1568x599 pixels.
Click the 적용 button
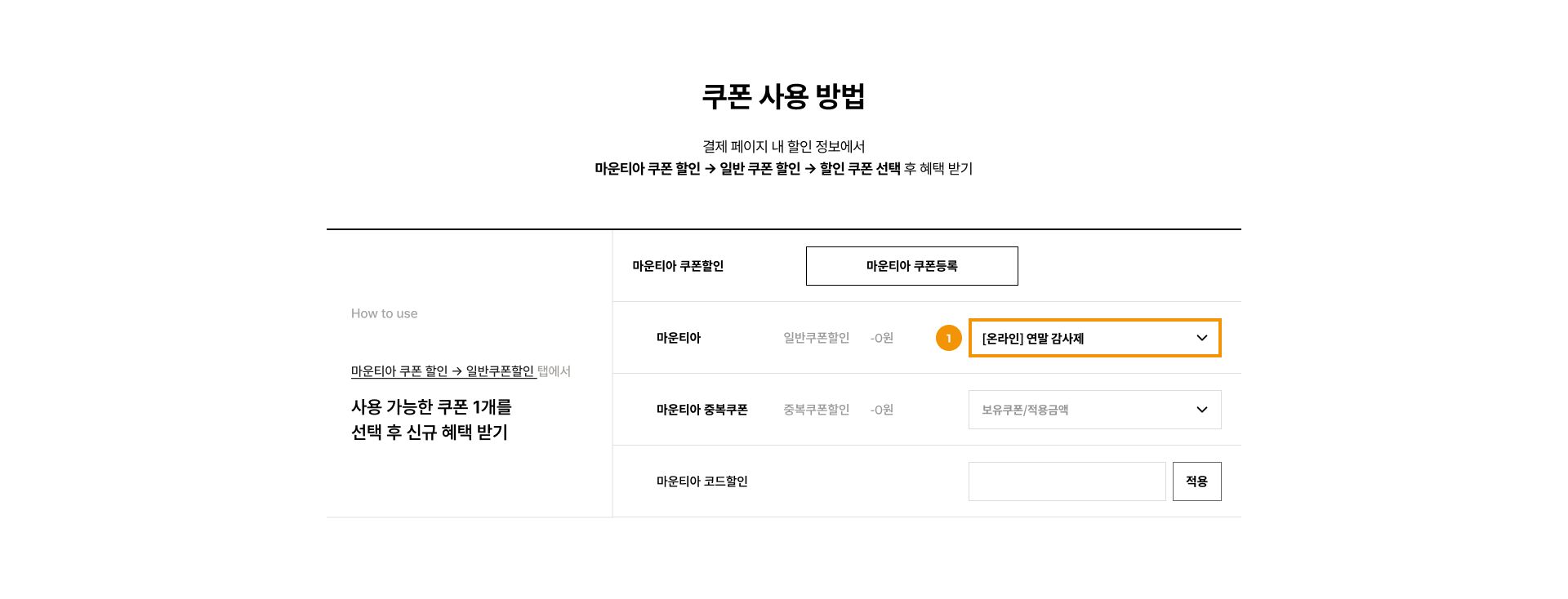tap(1196, 481)
